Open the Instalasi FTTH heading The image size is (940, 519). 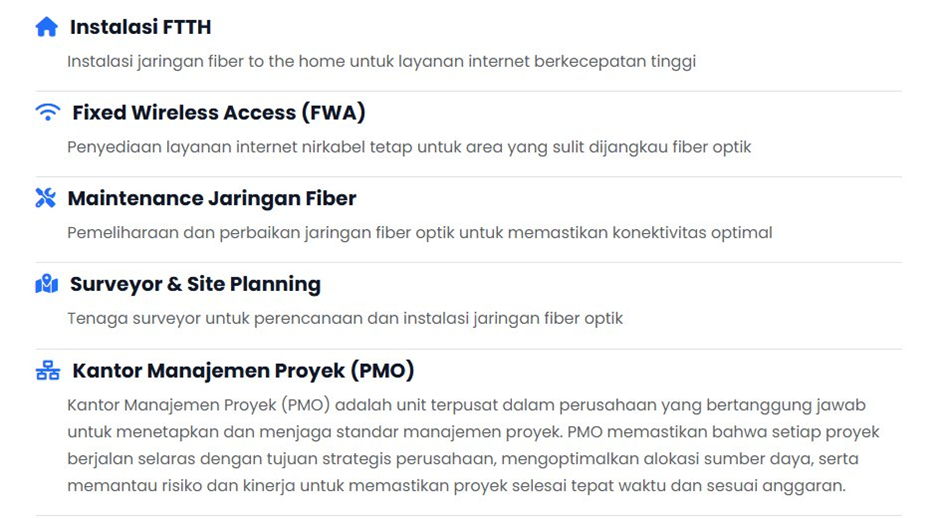point(140,27)
